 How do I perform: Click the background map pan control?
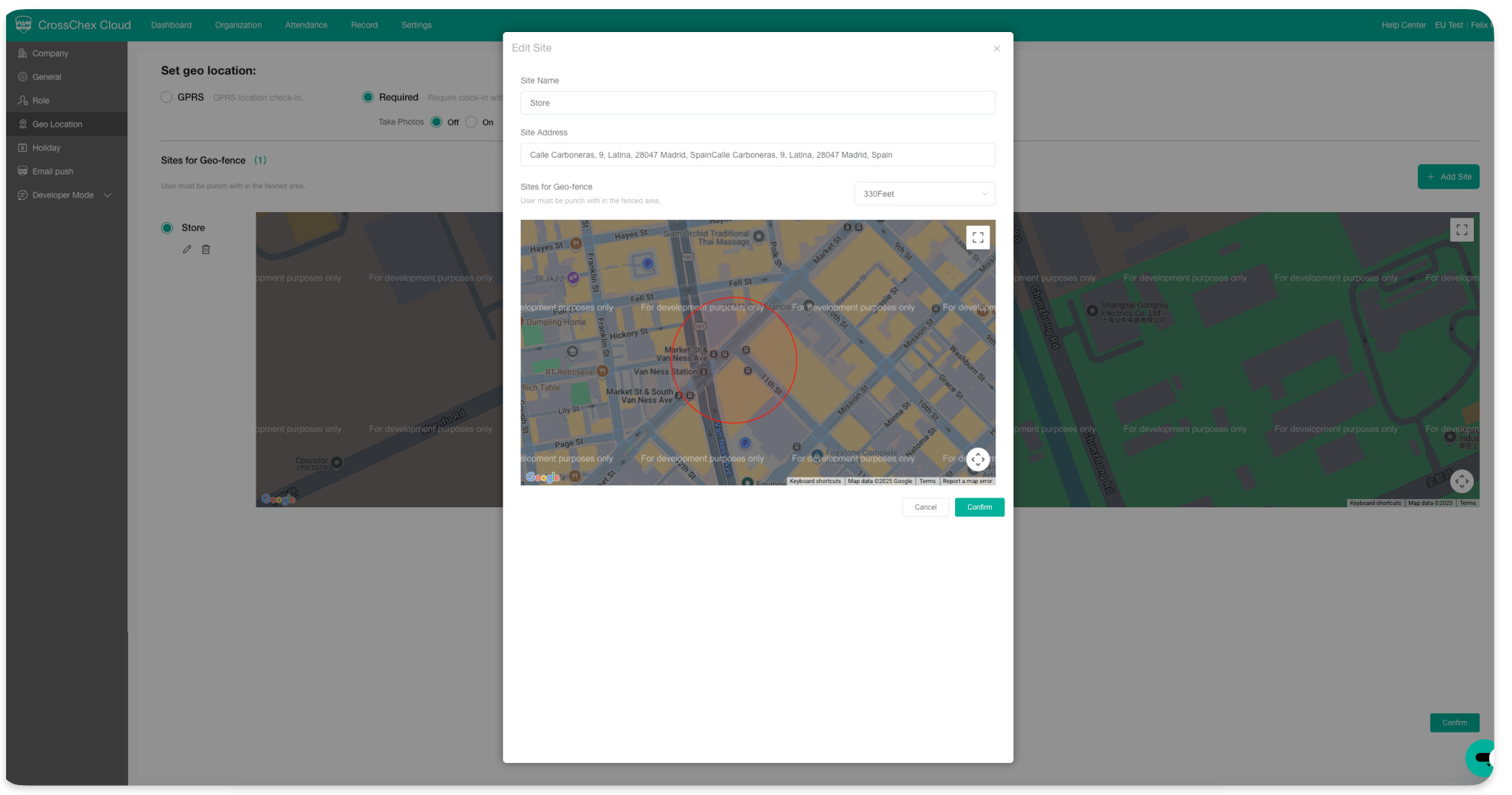[x=1461, y=481]
